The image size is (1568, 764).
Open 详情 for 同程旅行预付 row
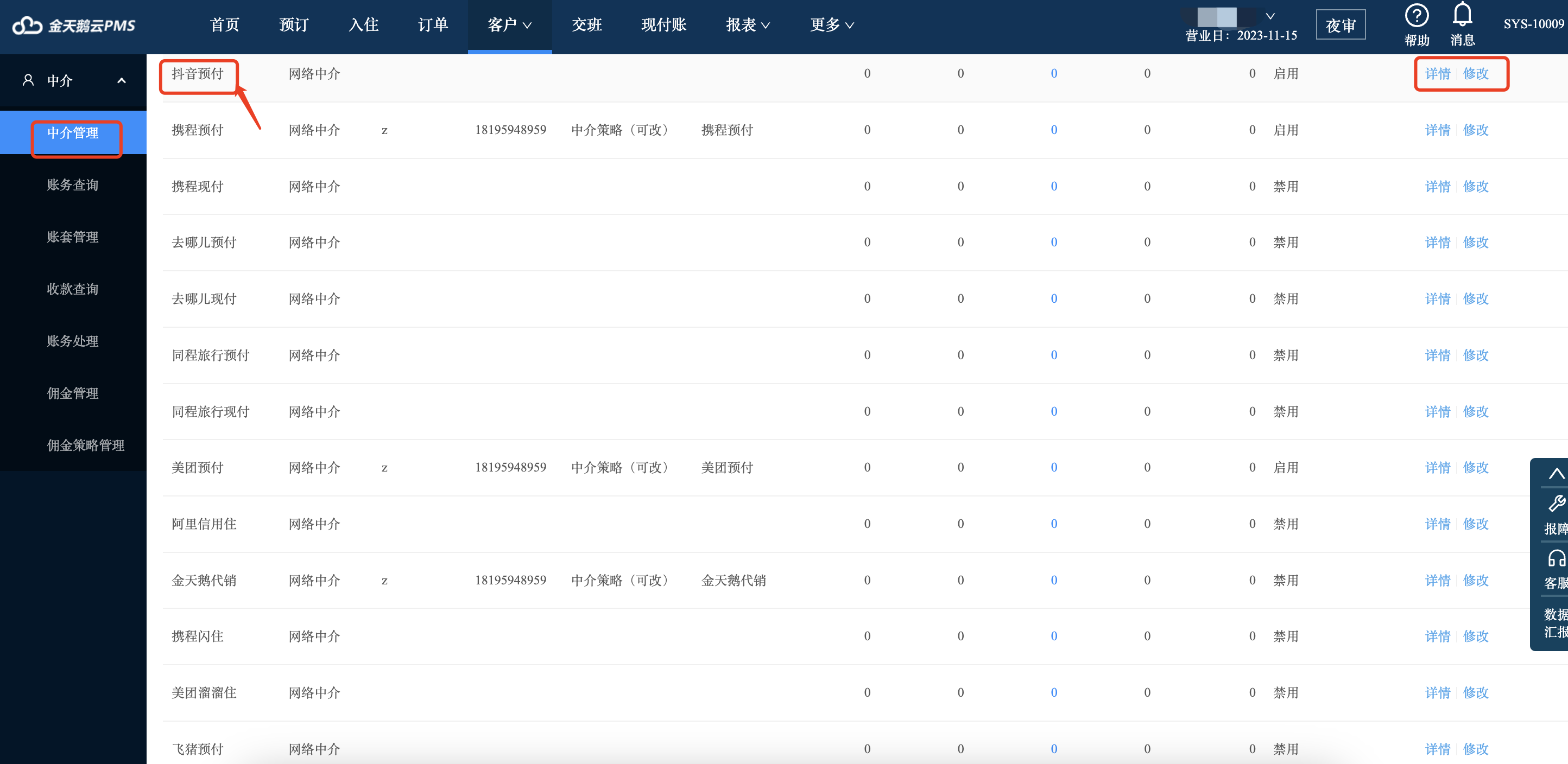(x=1437, y=355)
